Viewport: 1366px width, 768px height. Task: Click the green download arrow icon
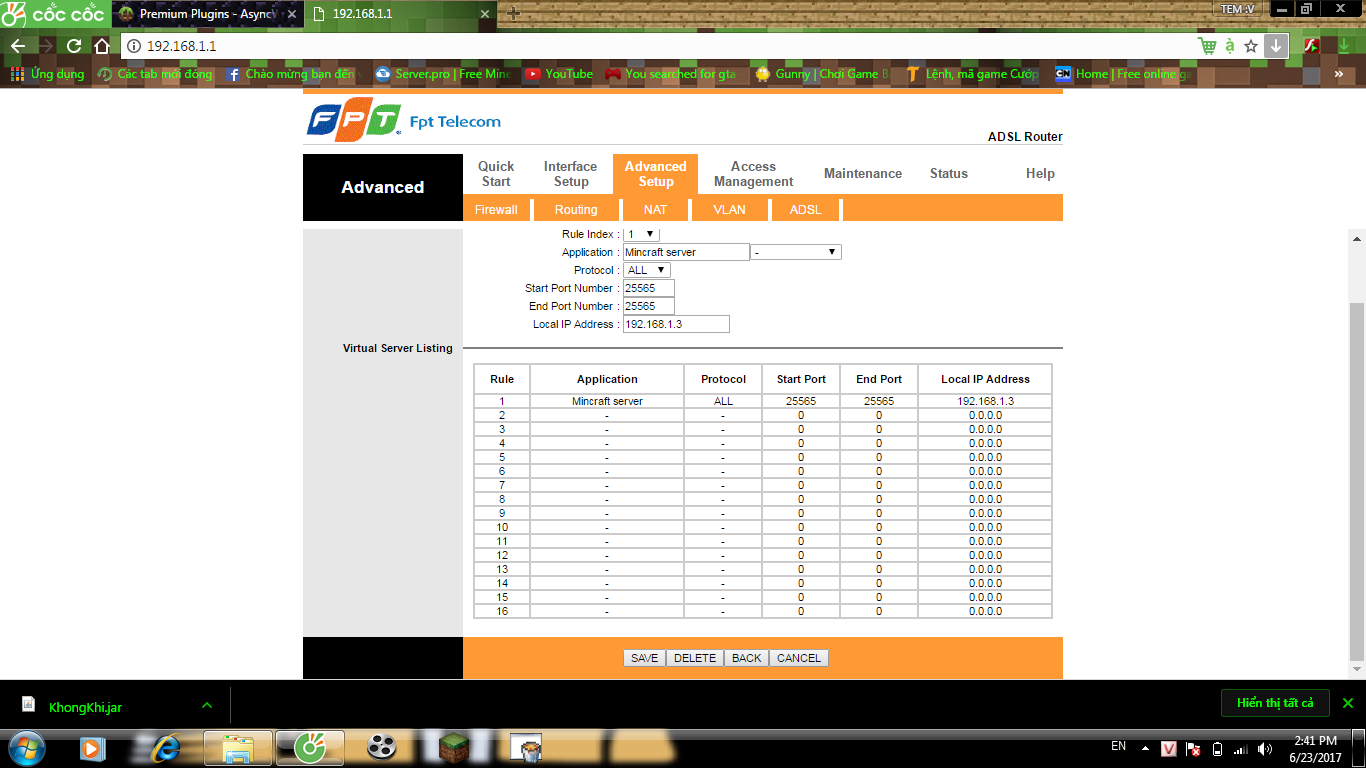click(1343, 46)
